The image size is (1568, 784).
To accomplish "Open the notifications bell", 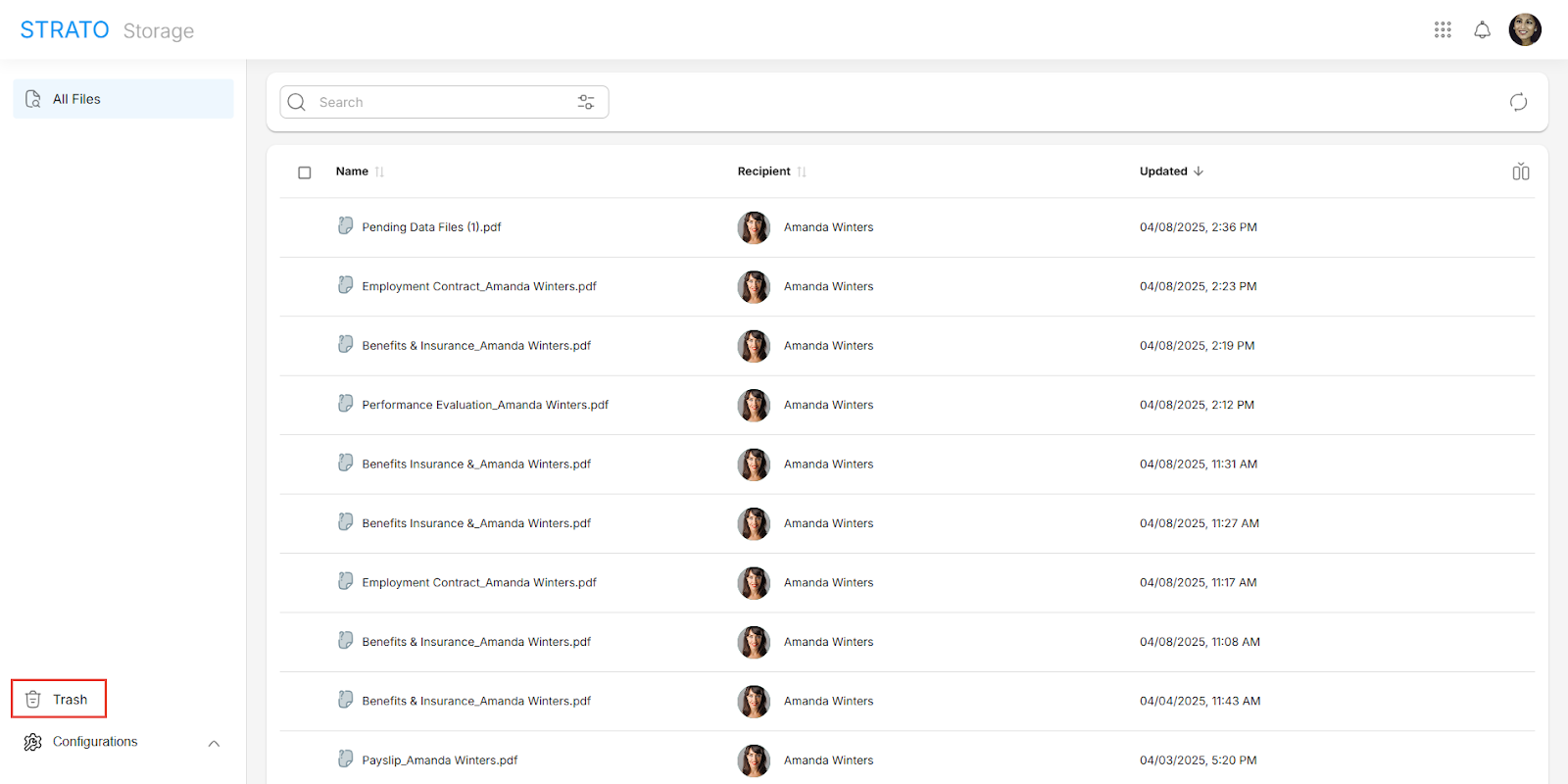I will [x=1482, y=29].
